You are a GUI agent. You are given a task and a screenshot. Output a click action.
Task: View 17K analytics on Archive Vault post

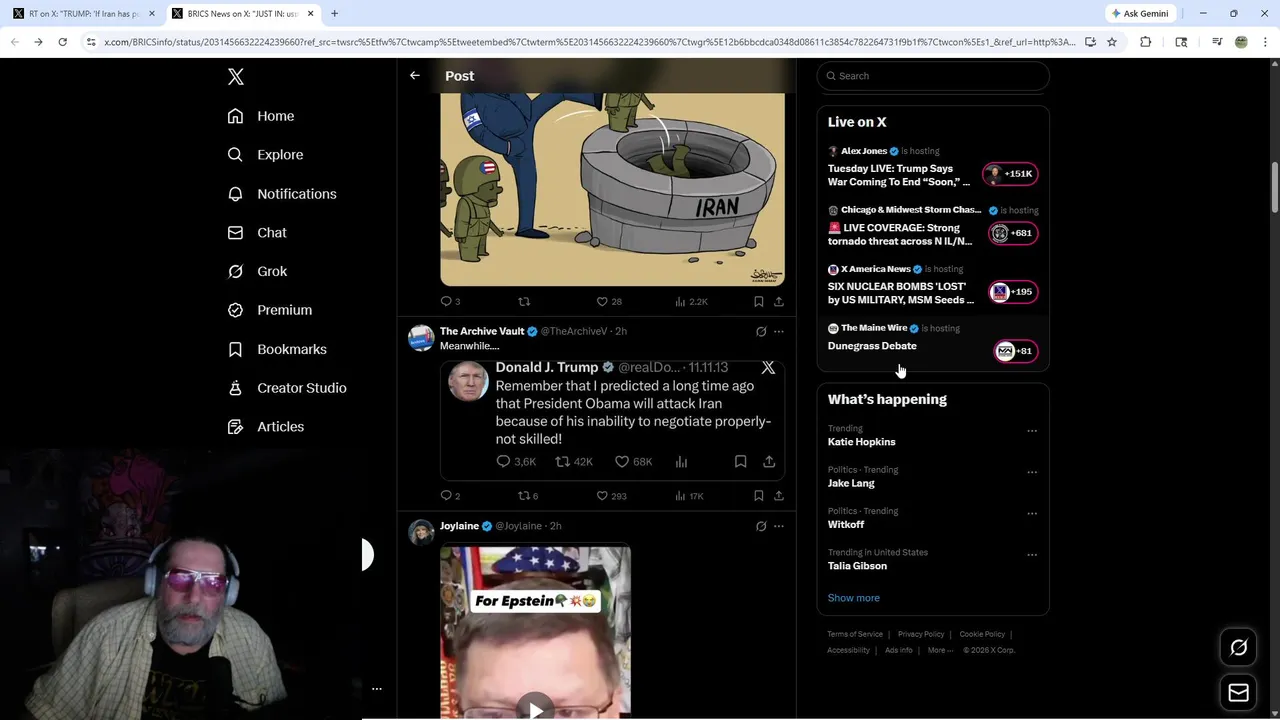point(690,496)
